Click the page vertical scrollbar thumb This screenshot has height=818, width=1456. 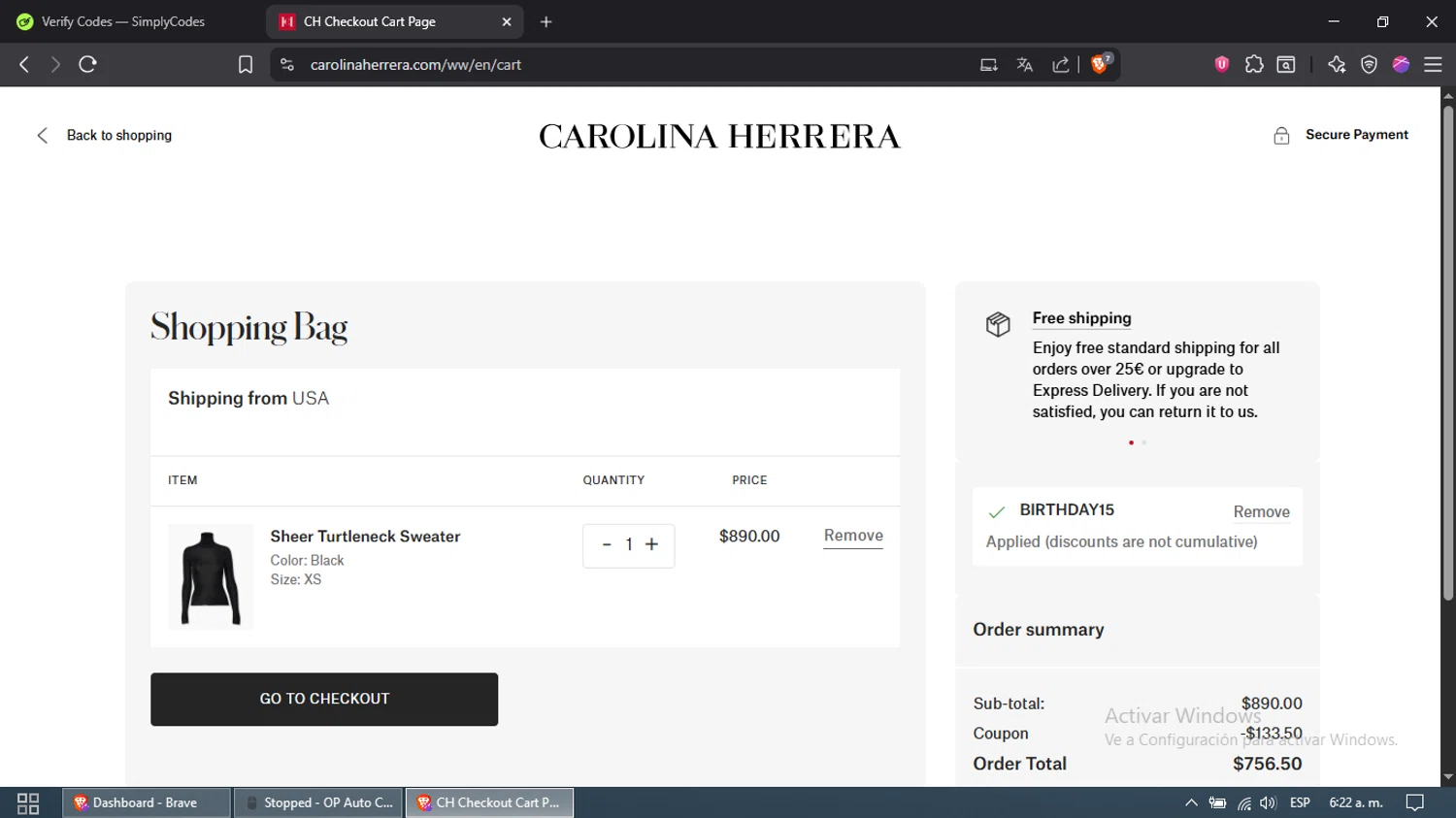pyautogui.click(x=1448, y=352)
